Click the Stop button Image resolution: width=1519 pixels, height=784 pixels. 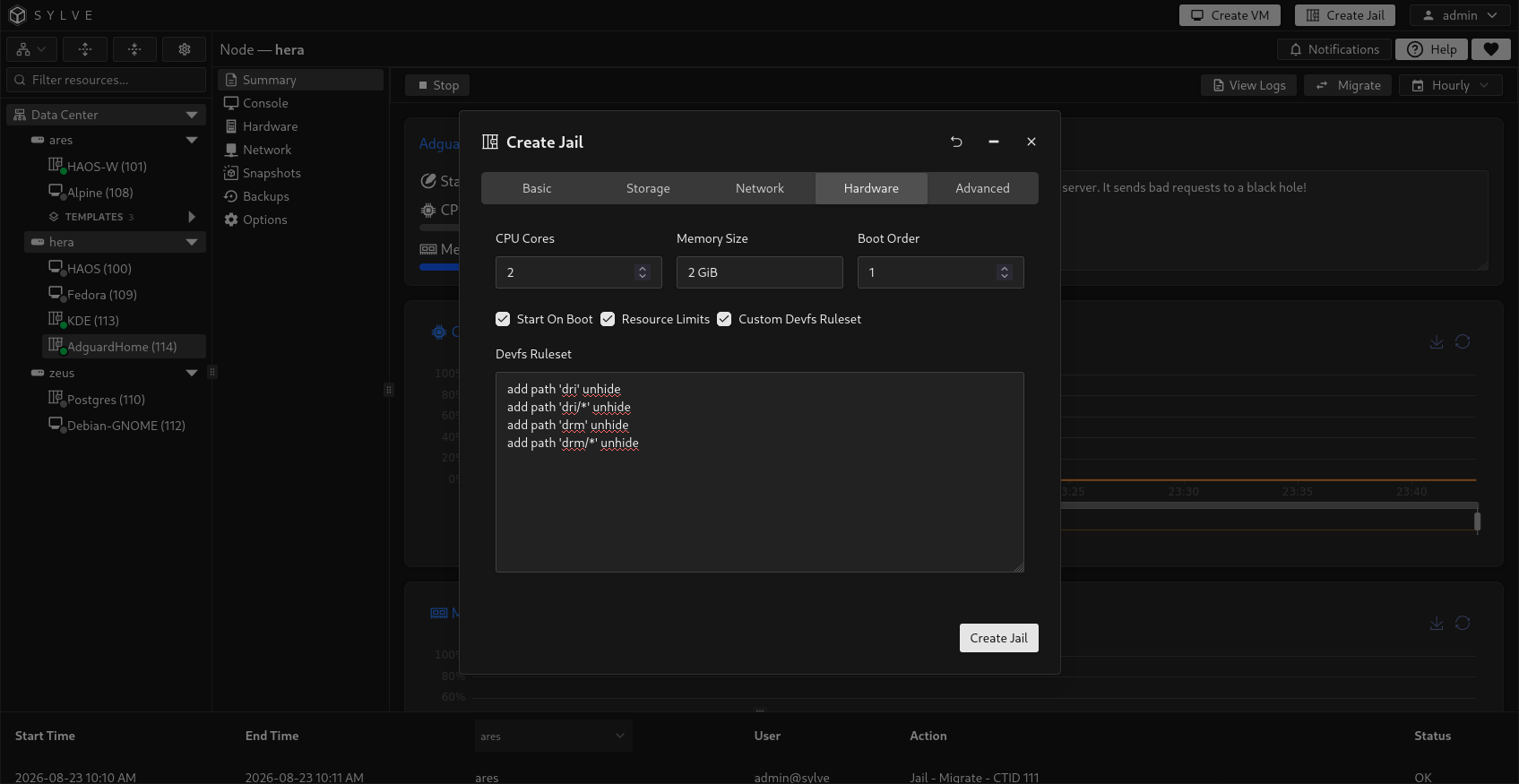pyautogui.click(x=438, y=85)
